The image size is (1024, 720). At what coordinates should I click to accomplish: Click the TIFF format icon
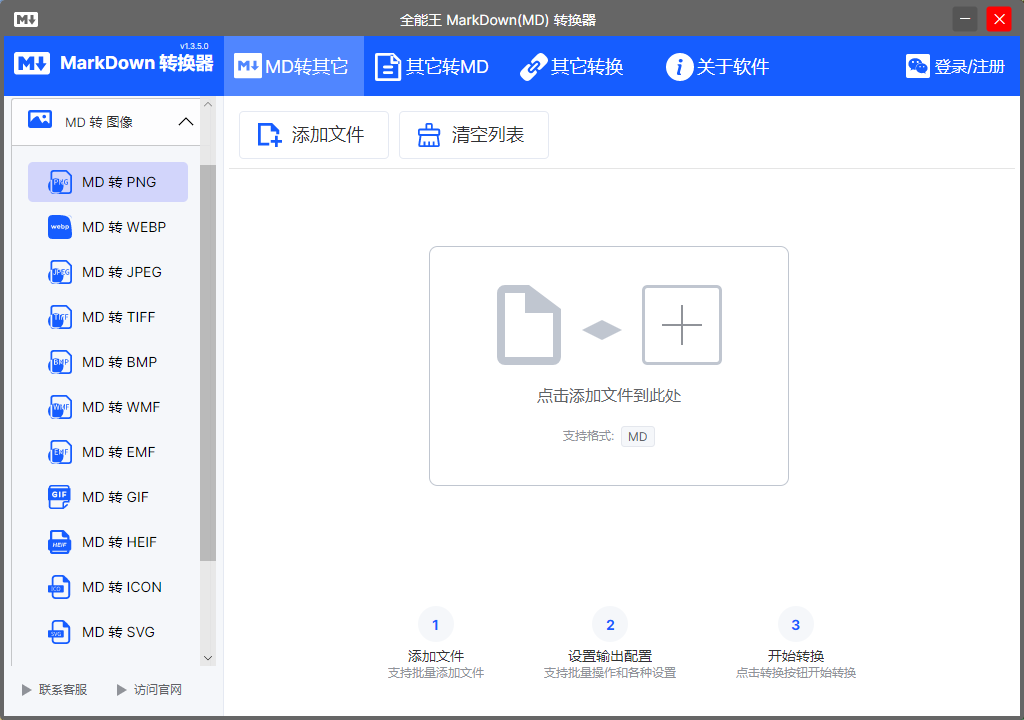(x=60, y=318)
